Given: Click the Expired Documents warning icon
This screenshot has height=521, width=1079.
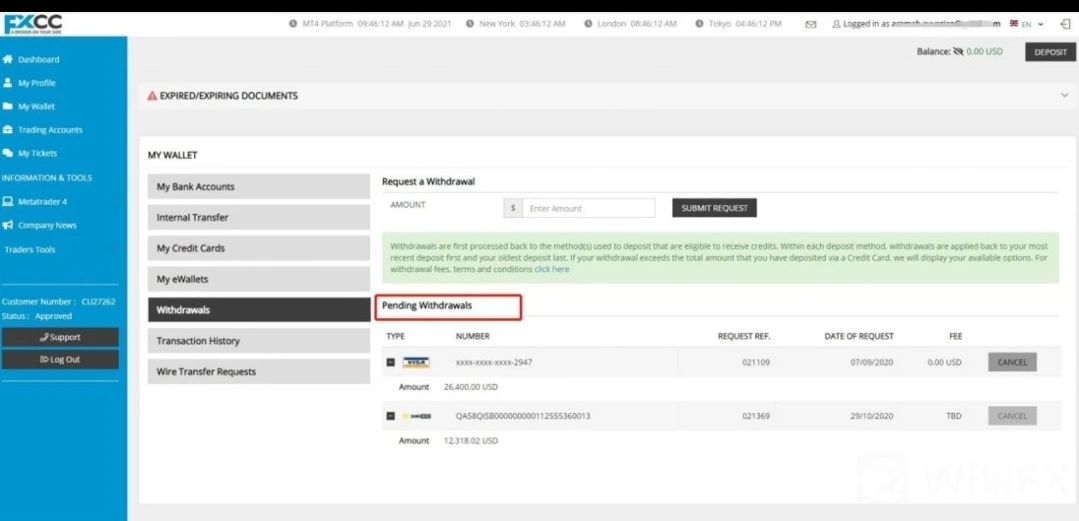Looking at the screenshot, I should [x=152, y=96].
